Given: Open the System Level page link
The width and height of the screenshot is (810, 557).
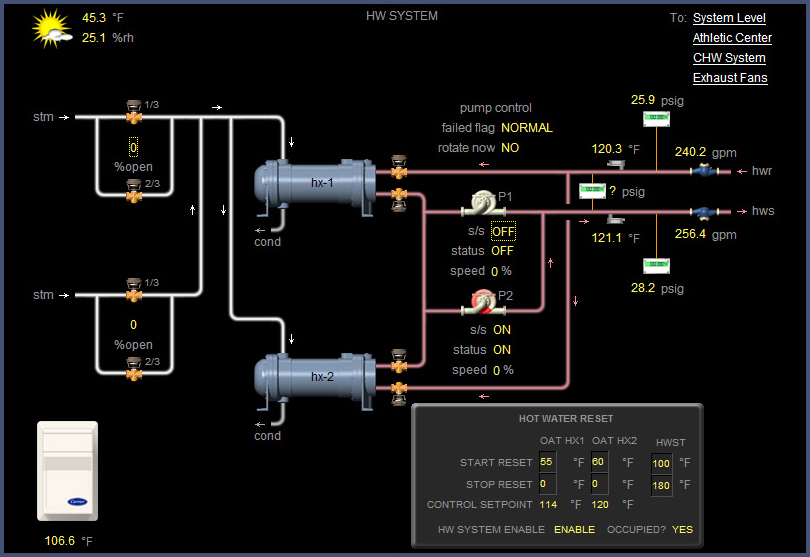Looking at the screenshot, I should coord(729,18).
